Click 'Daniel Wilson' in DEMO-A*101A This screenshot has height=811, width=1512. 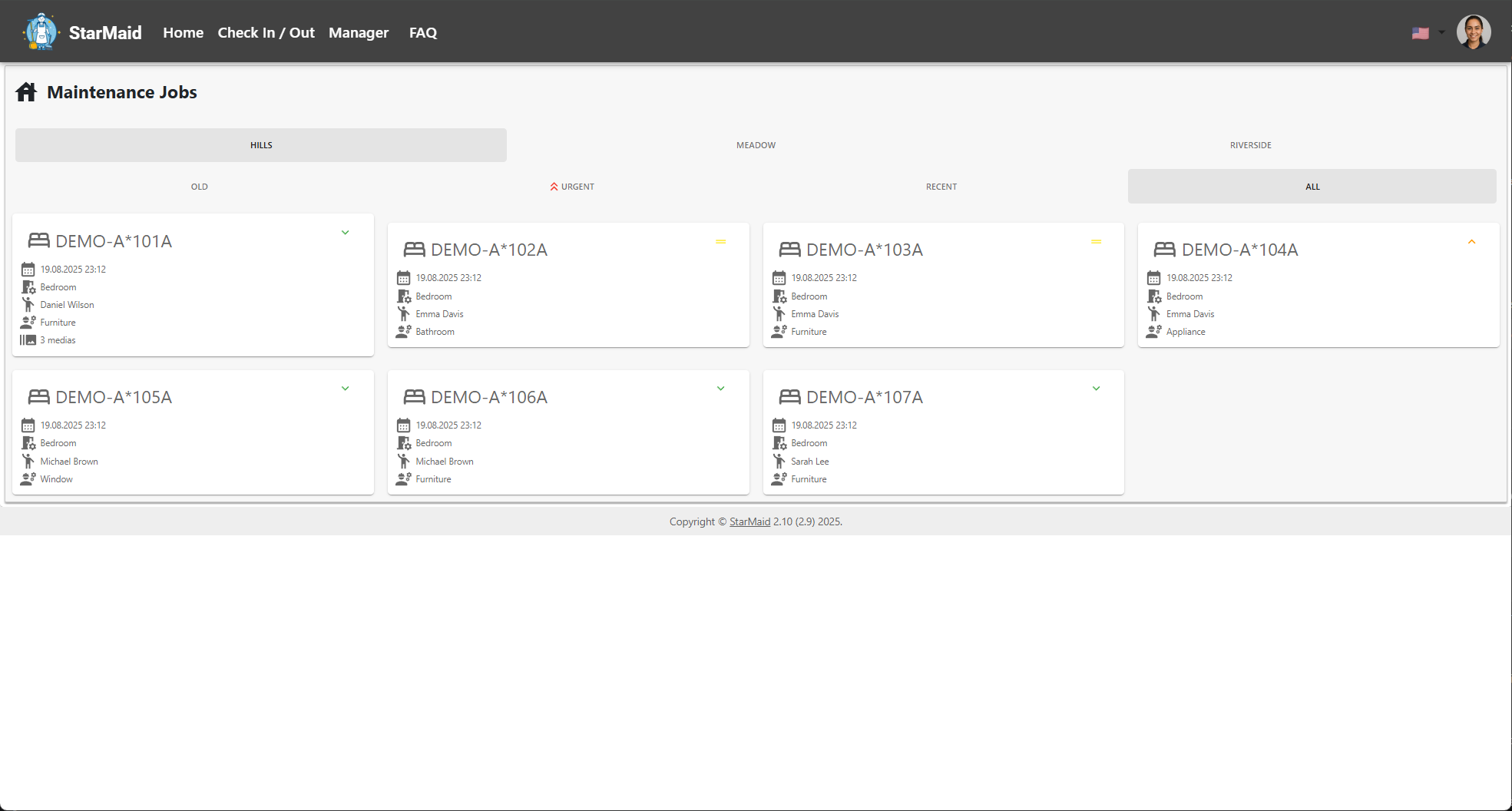[x=67, y=305]
